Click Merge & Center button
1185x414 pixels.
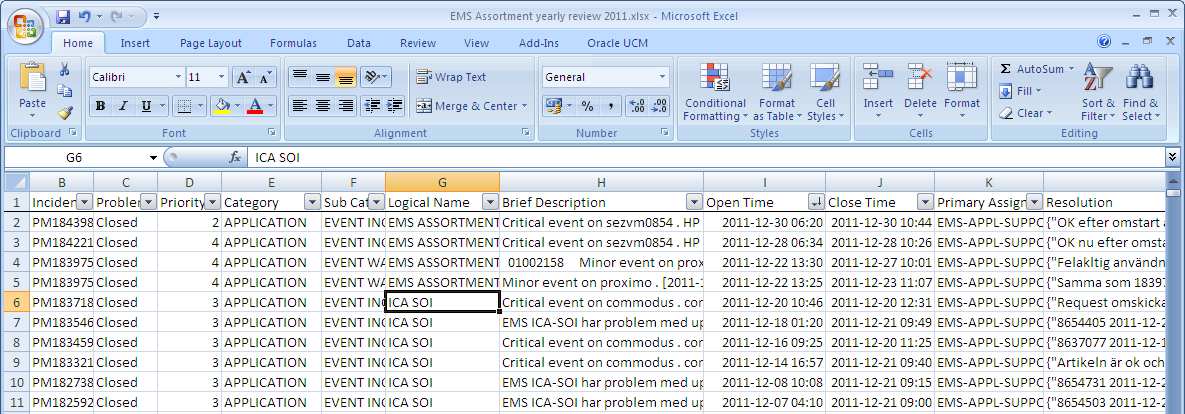(x=466, y=106)
